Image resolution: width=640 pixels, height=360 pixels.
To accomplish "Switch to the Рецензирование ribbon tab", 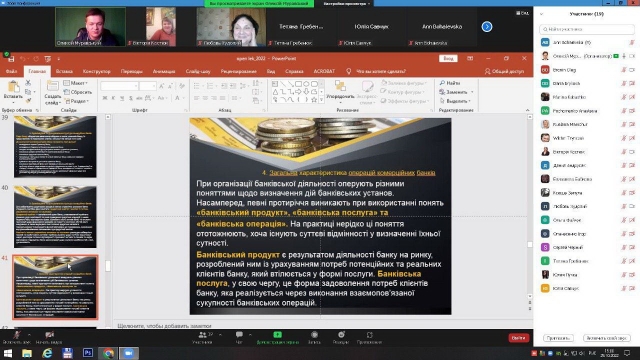I will tap(238, 71).
